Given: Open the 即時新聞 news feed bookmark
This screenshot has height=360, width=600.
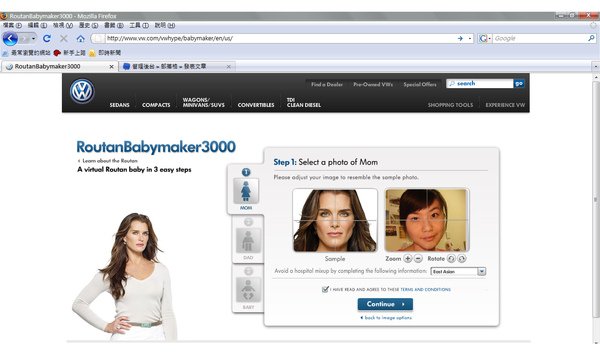Looking at the screenshot, I should point(105,53).
